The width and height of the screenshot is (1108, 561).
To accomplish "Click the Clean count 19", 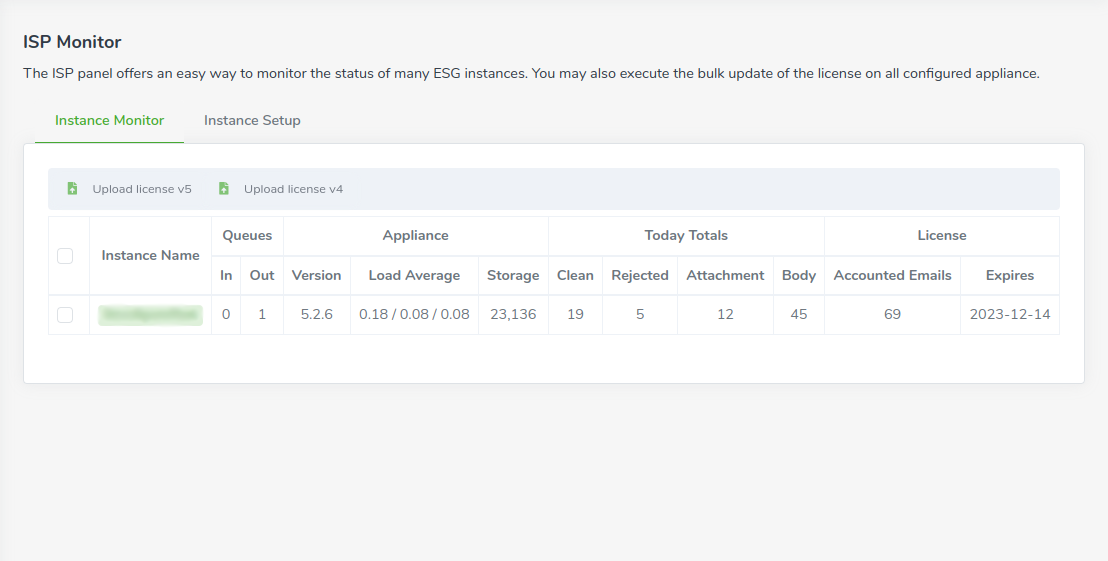I will [575, 314].
